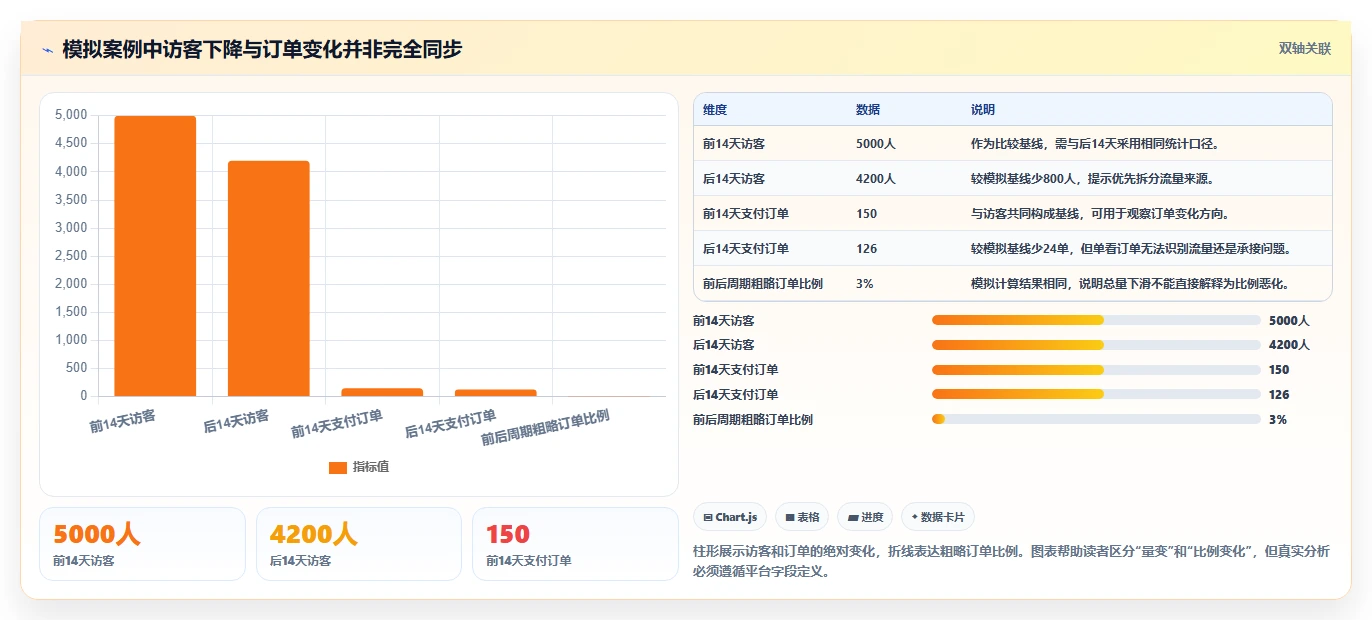Screen dimensions: 1372x620
Task: Click the description paragraph 柱形展示访客和订单
Action: point(1011,563)
